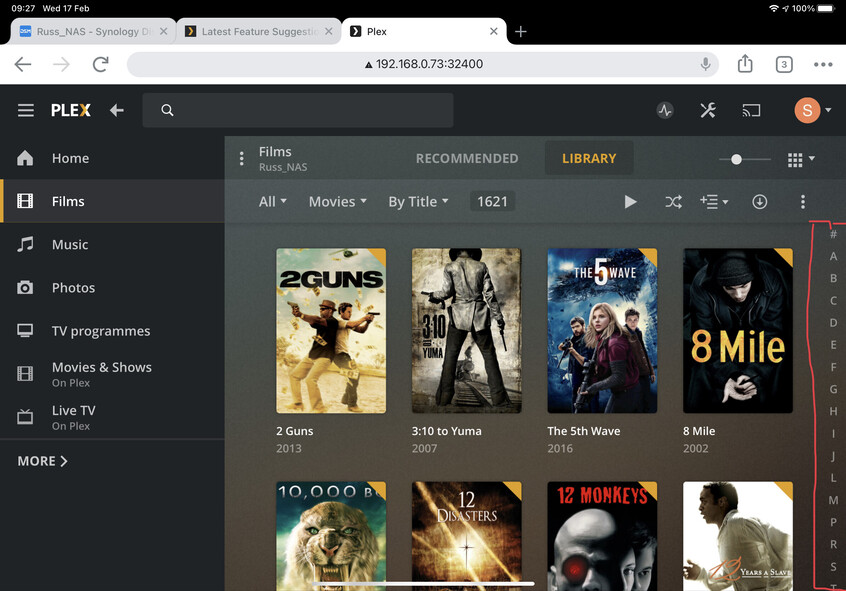Click the 1621 item count badge
This screenshot has height=591, width=846.
pyautogui.click(x=492, y=201)
